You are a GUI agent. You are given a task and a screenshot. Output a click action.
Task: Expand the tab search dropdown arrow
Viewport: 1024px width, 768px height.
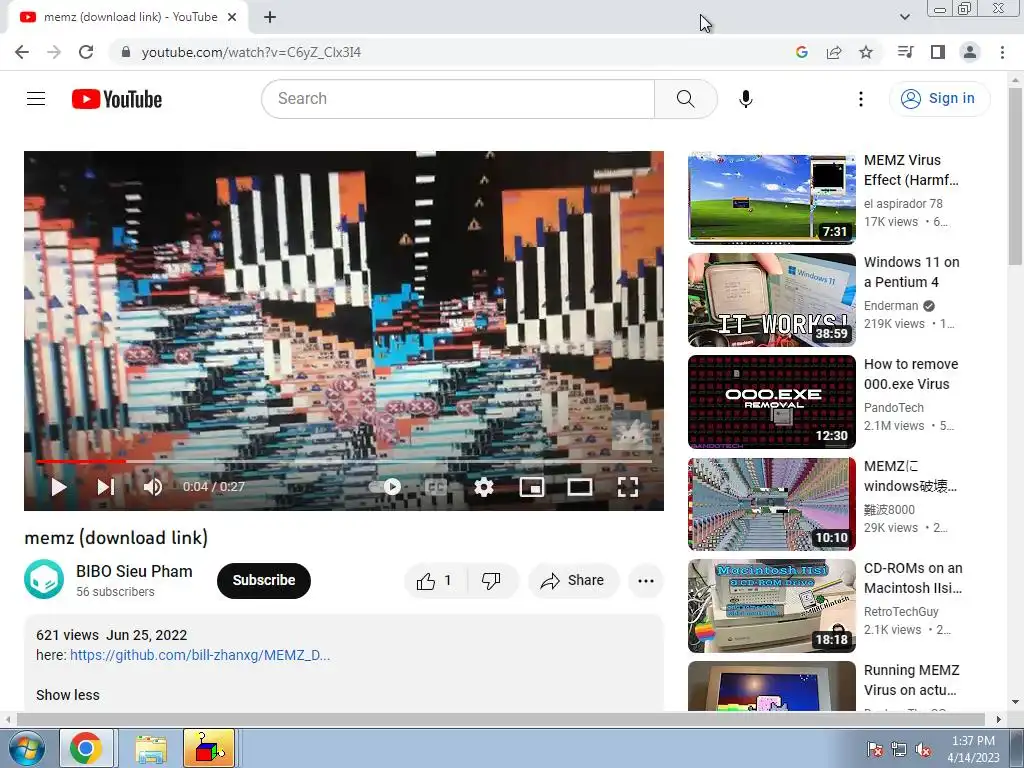[904, 18]
